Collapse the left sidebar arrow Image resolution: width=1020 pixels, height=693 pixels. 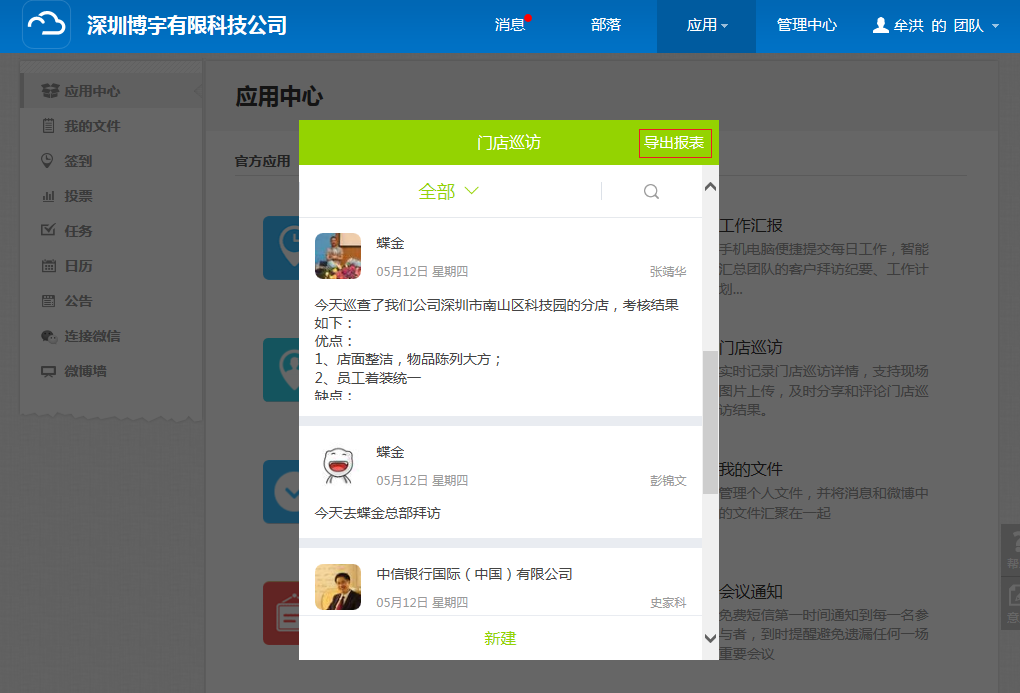[x=197, y=91]
